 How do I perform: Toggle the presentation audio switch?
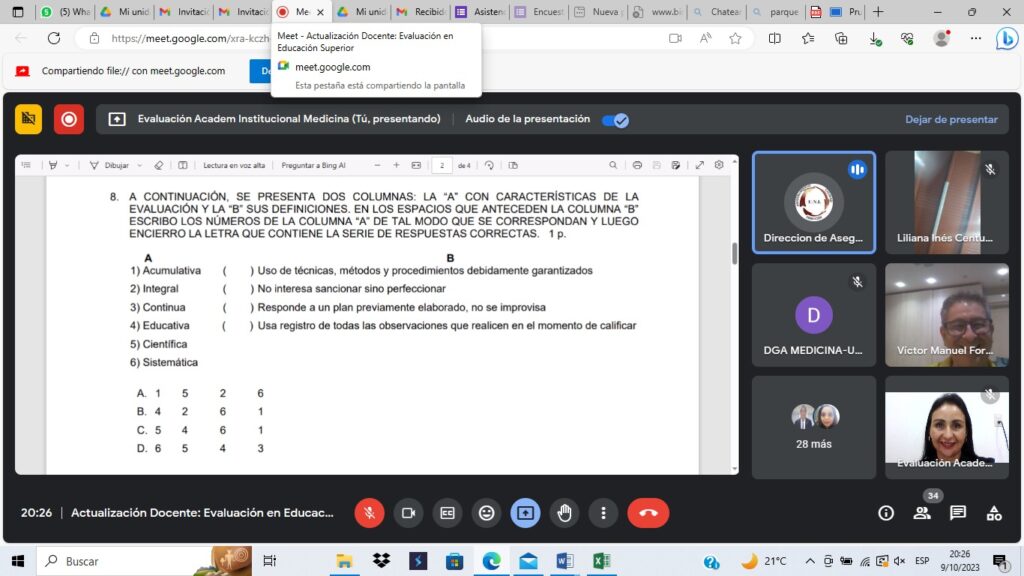(614, 120)
